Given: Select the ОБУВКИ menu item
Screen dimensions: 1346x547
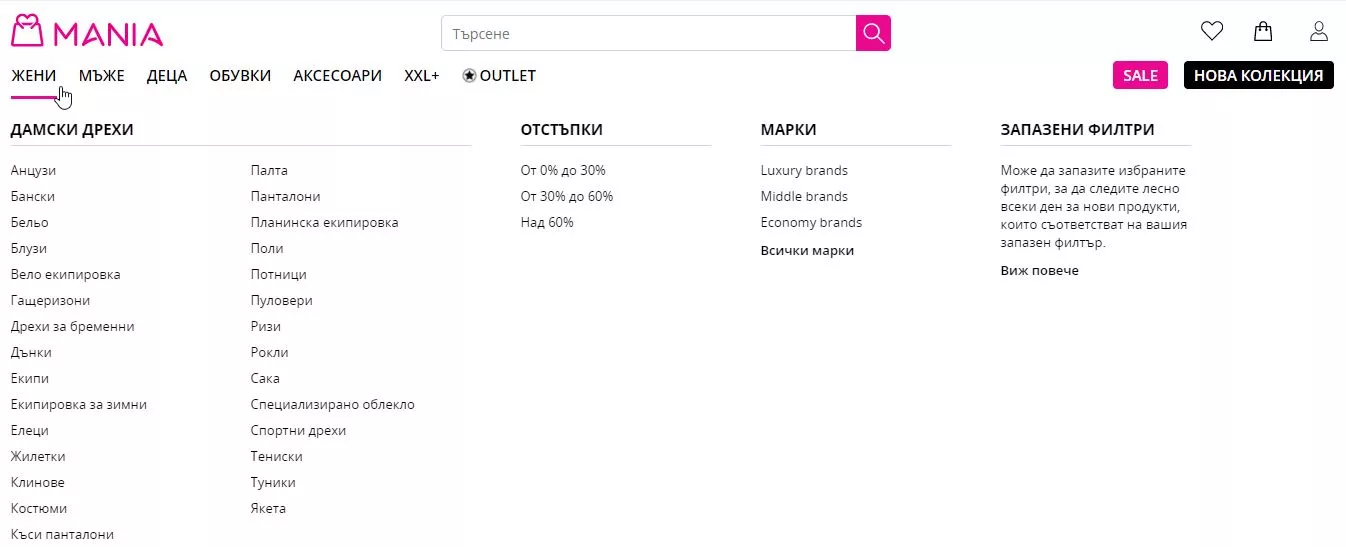Looking at the screenshot, I should (240, 76).
